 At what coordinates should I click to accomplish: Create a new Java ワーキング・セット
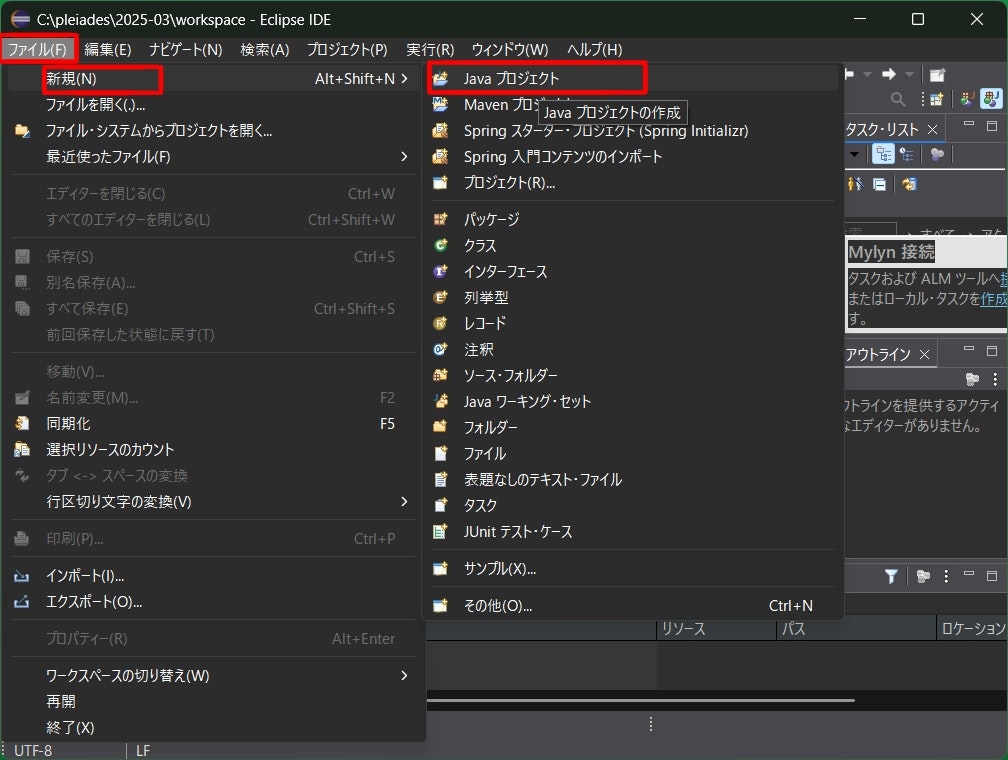point(633,401)
